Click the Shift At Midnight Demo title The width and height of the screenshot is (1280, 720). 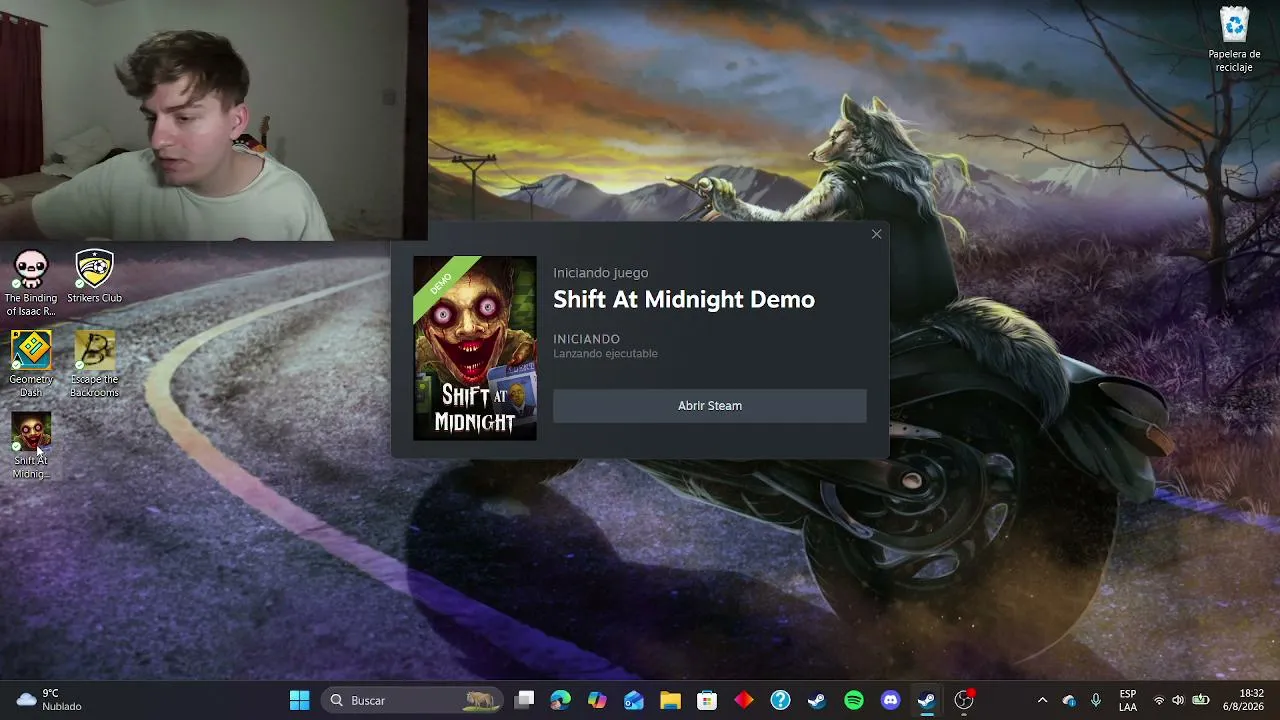684,299
